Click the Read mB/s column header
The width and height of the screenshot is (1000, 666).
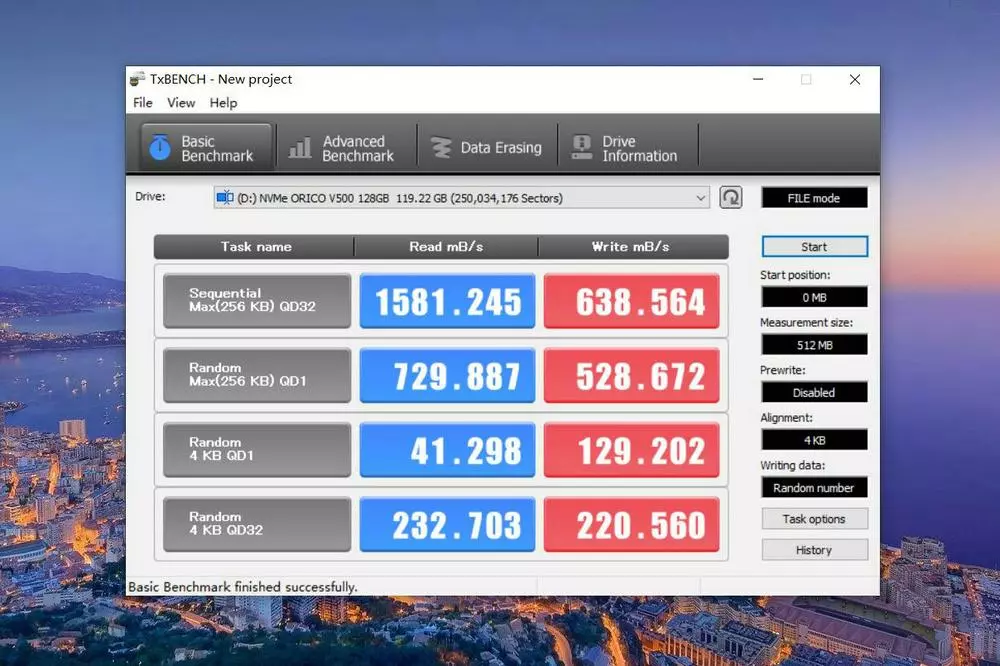pyautogui.click(x=446, y=247)
